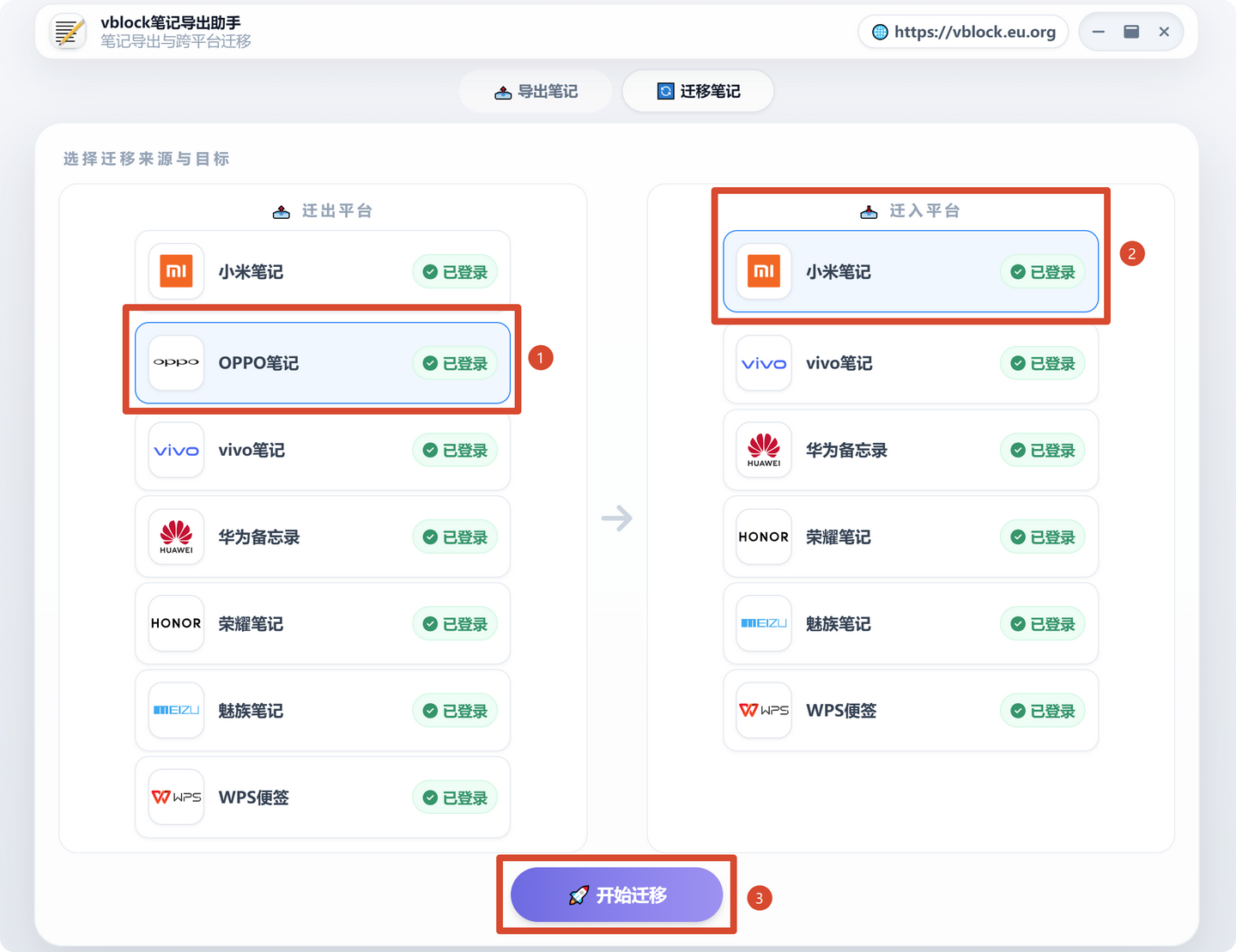The height and width of the screenshot is (952, 1236).
Task: Click the MEIZU logo in 迁入平台 column
Action: coord(764,623)
